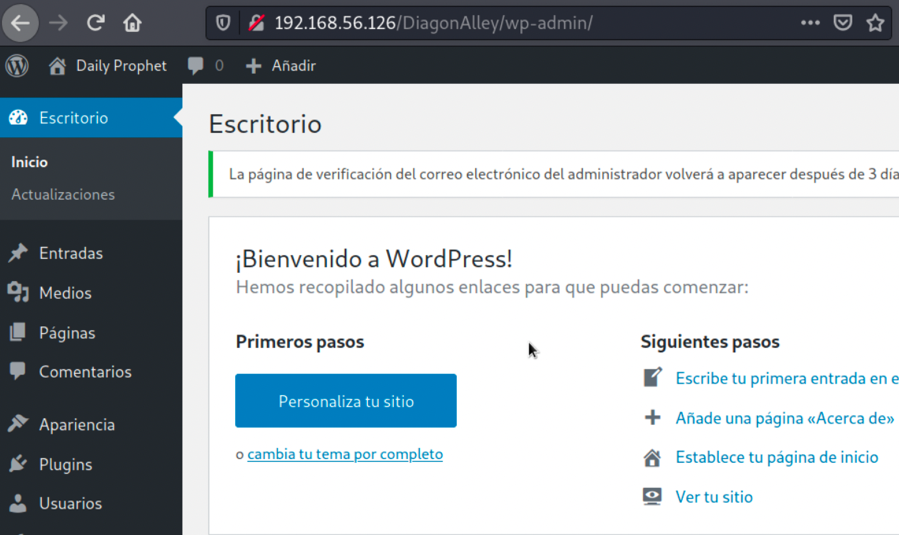This screenshot has width=899, height=535.
Task: Click the Apariencia paintbrush icon
Action: click(x=18, y=424)
